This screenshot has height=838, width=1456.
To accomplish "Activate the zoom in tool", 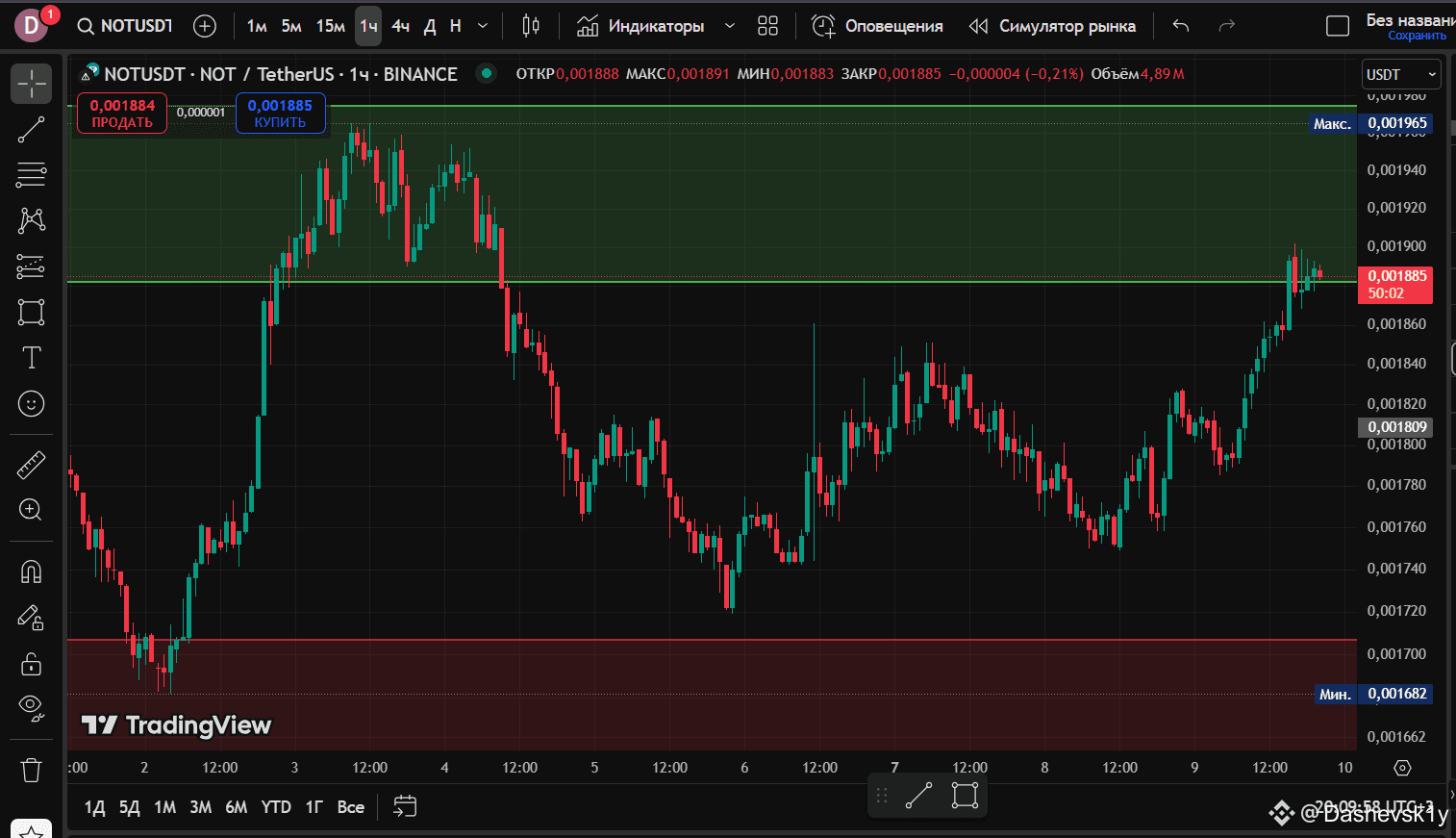I will tap(31, 510).
